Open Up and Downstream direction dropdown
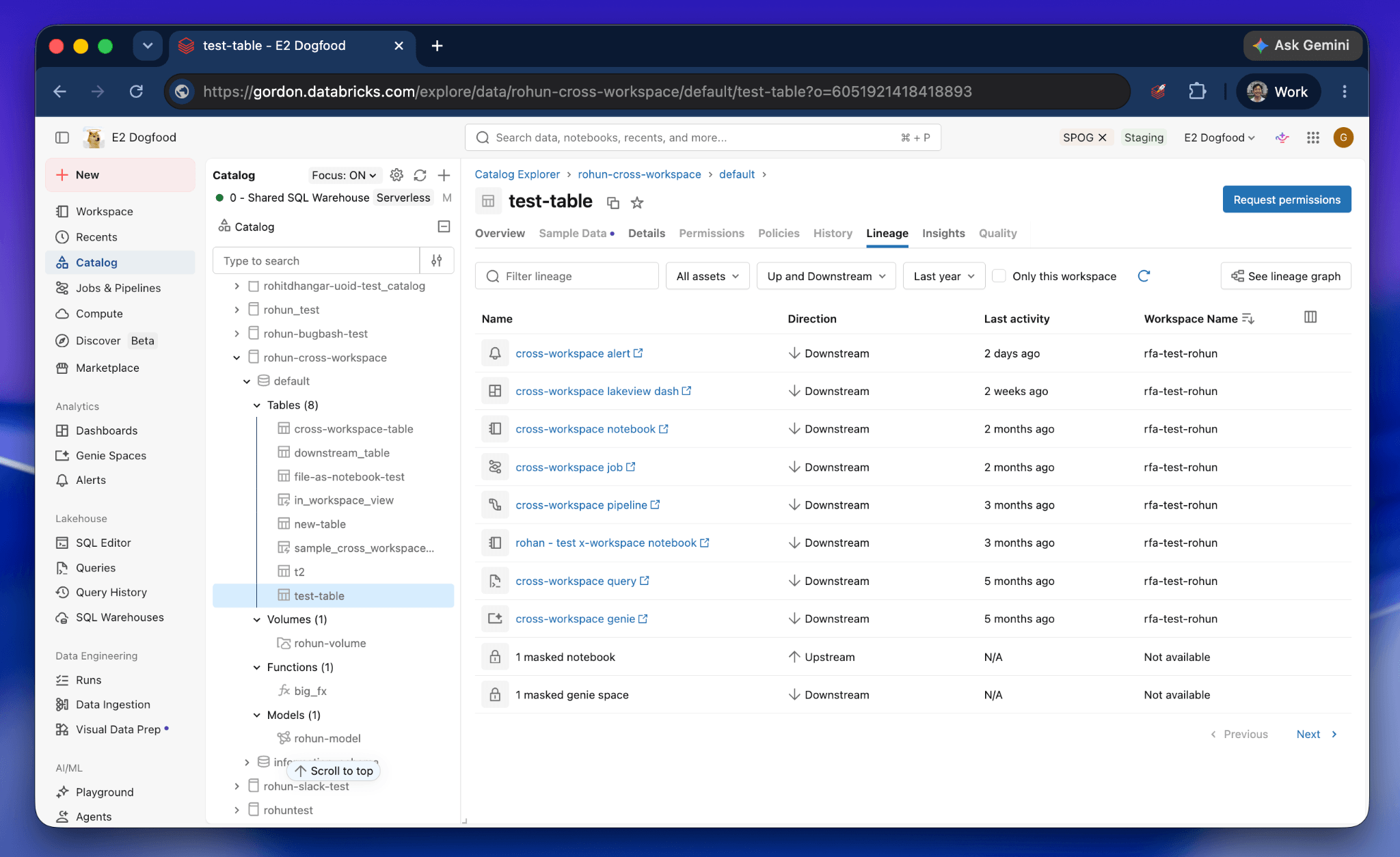Image resolution: width=1400 pixels, height=857 pixels. (826, 276)
